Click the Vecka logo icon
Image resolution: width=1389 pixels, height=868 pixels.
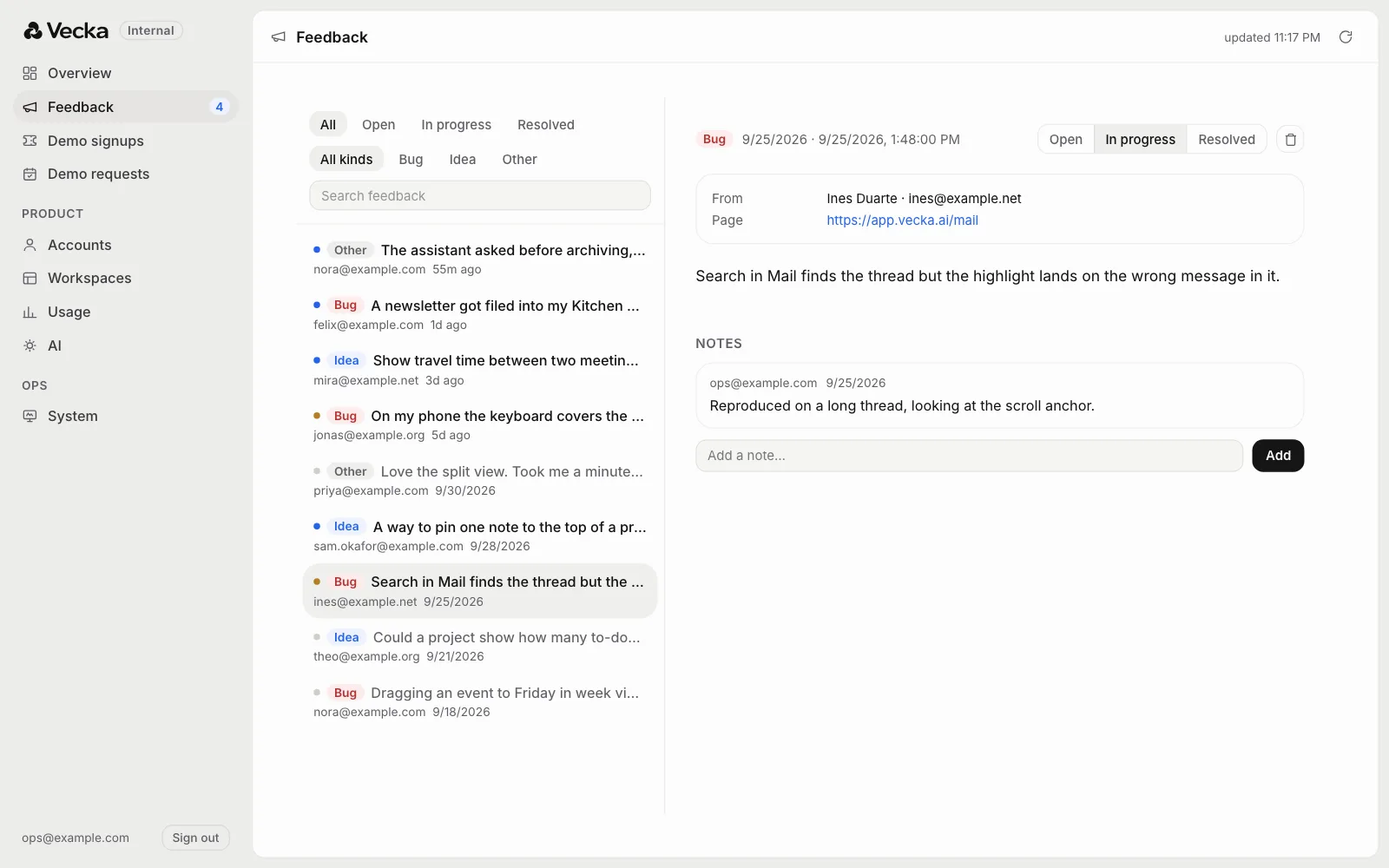pyautogui.click(x=33, y=30)
